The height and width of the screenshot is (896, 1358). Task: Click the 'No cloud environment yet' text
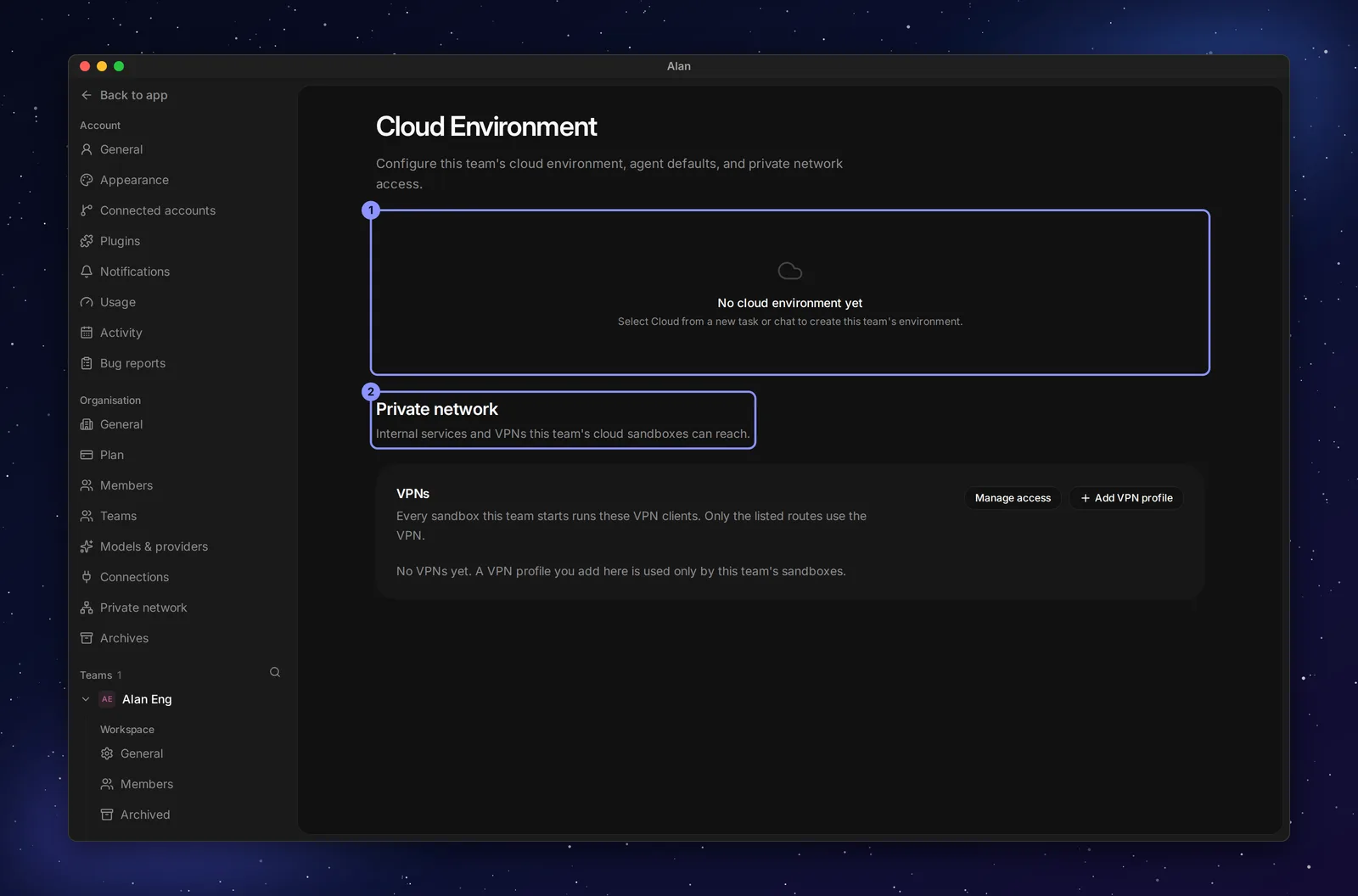pyautogui.click(x=789, y=303)
